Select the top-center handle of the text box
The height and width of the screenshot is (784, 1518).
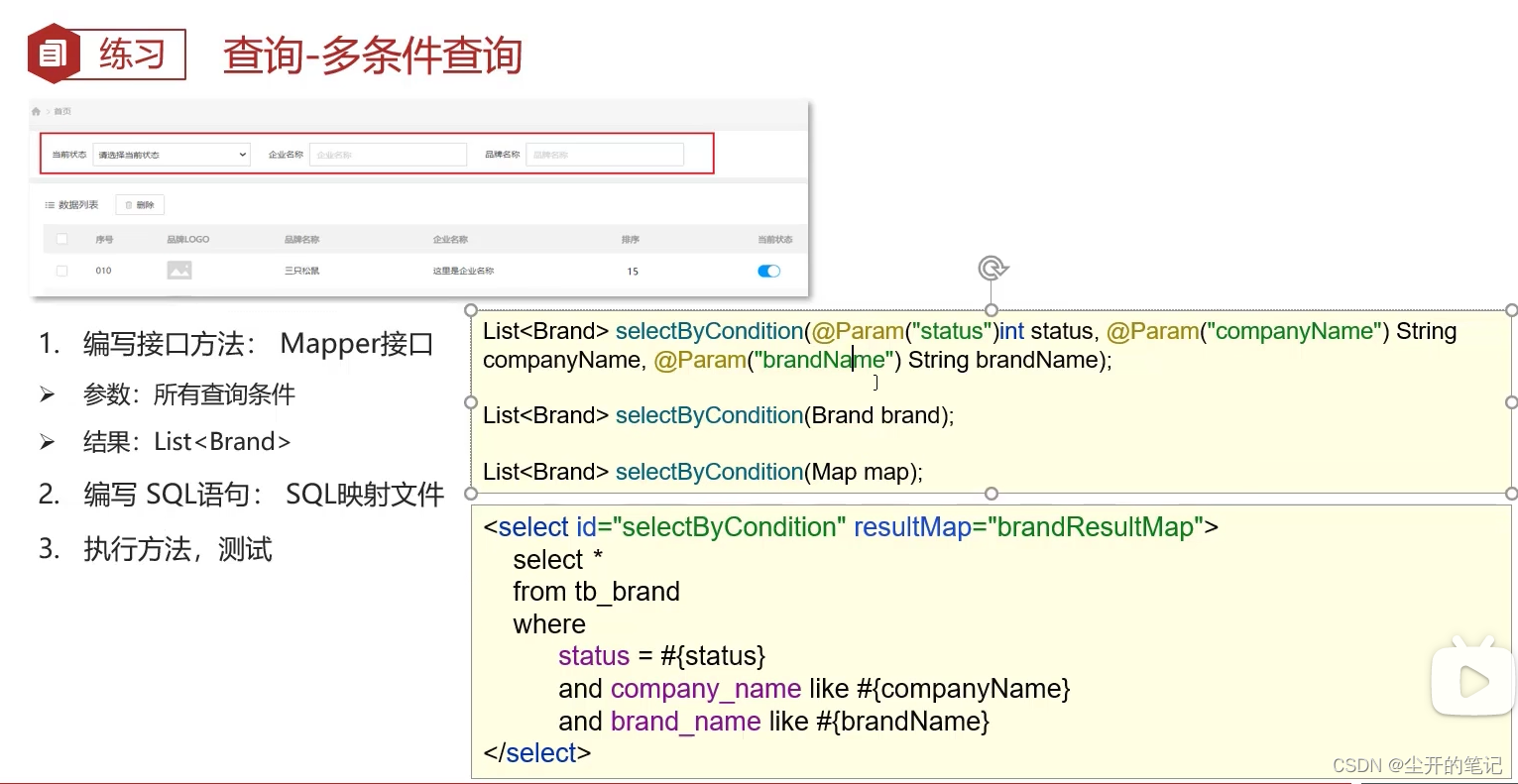pyautogui.click(x=992, y=310)
